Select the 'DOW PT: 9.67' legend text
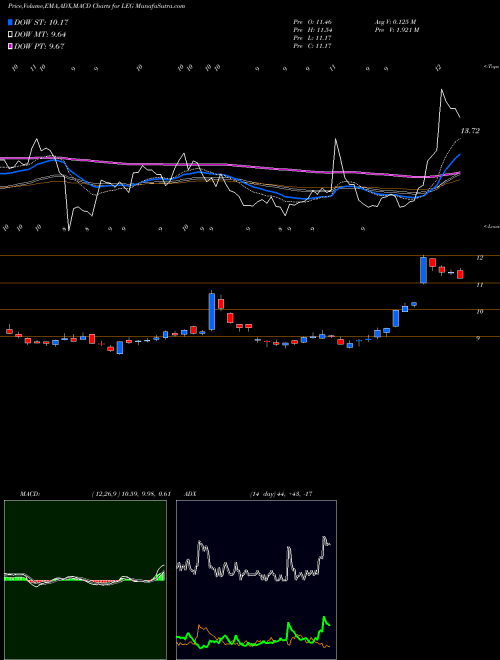The image size is (500, 660). tap(39, 46)
